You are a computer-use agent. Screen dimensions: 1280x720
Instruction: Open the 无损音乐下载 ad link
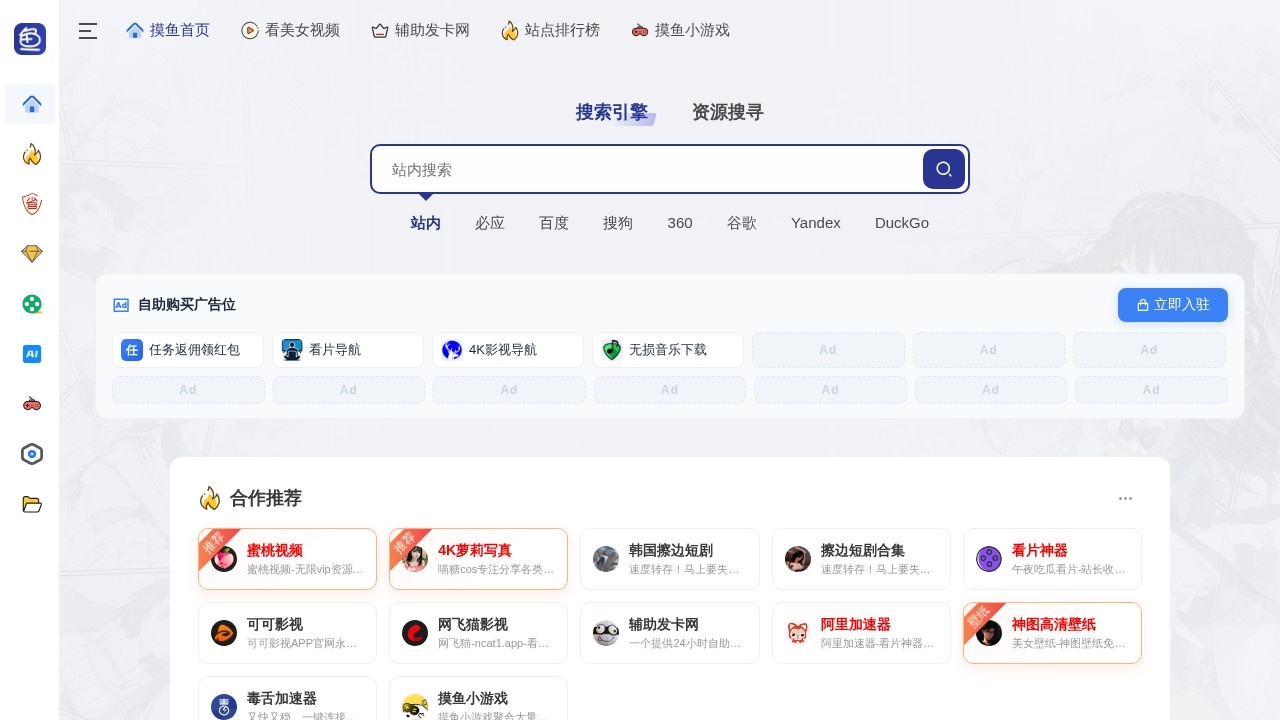point(668,350)
